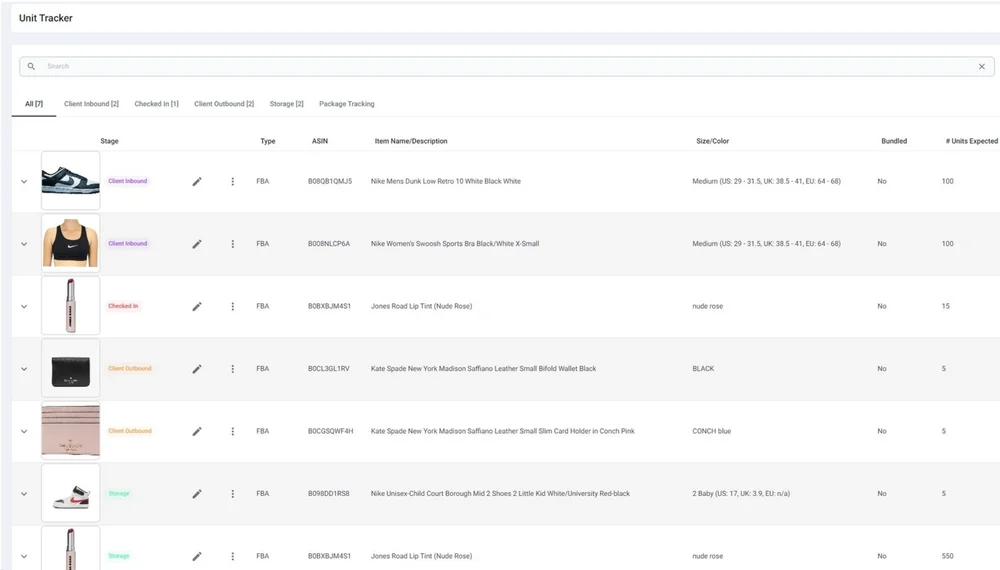Select ASIN B008NLCP6A

click(x=329, y=244)
